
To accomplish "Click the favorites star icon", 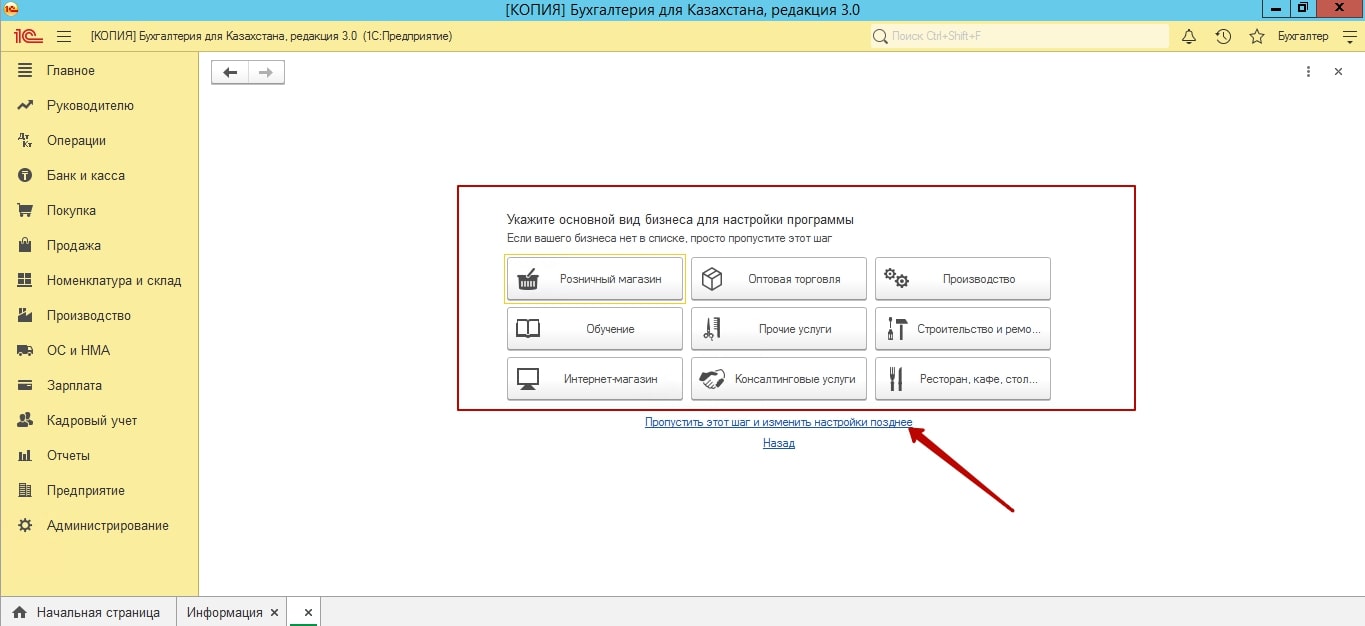I will (x=1257, y=36).
